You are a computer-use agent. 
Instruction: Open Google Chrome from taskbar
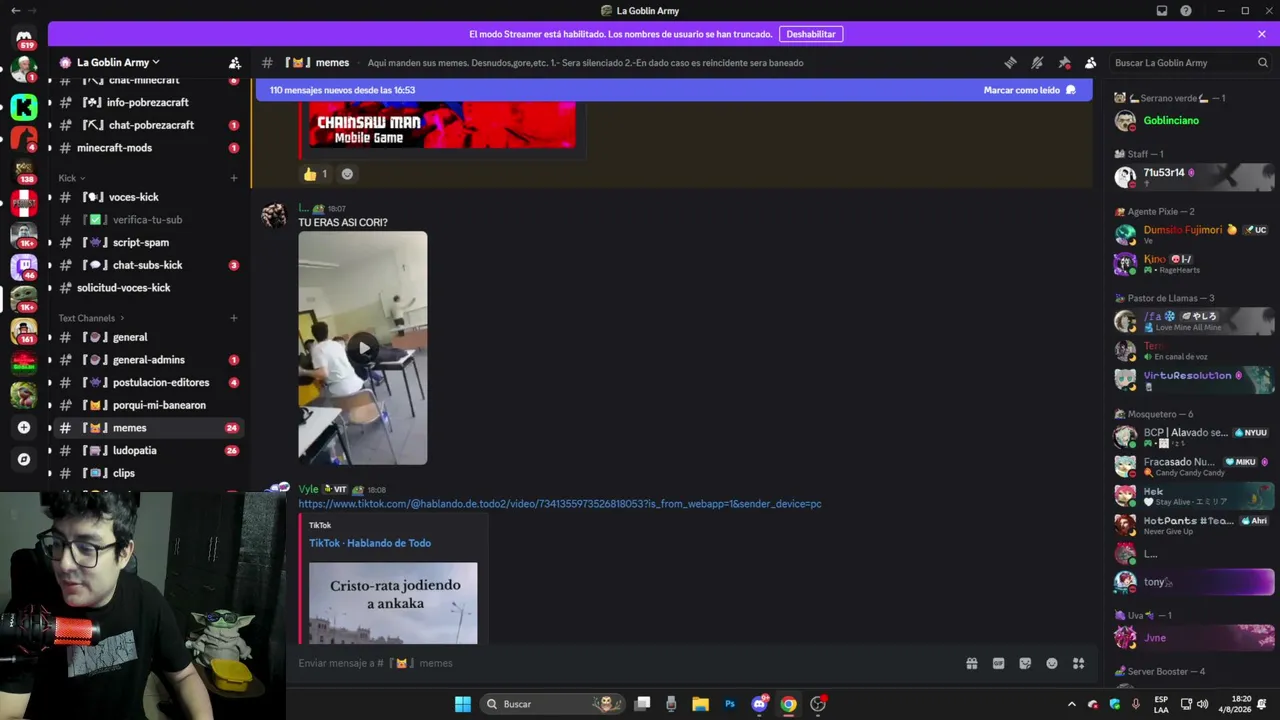788,704
